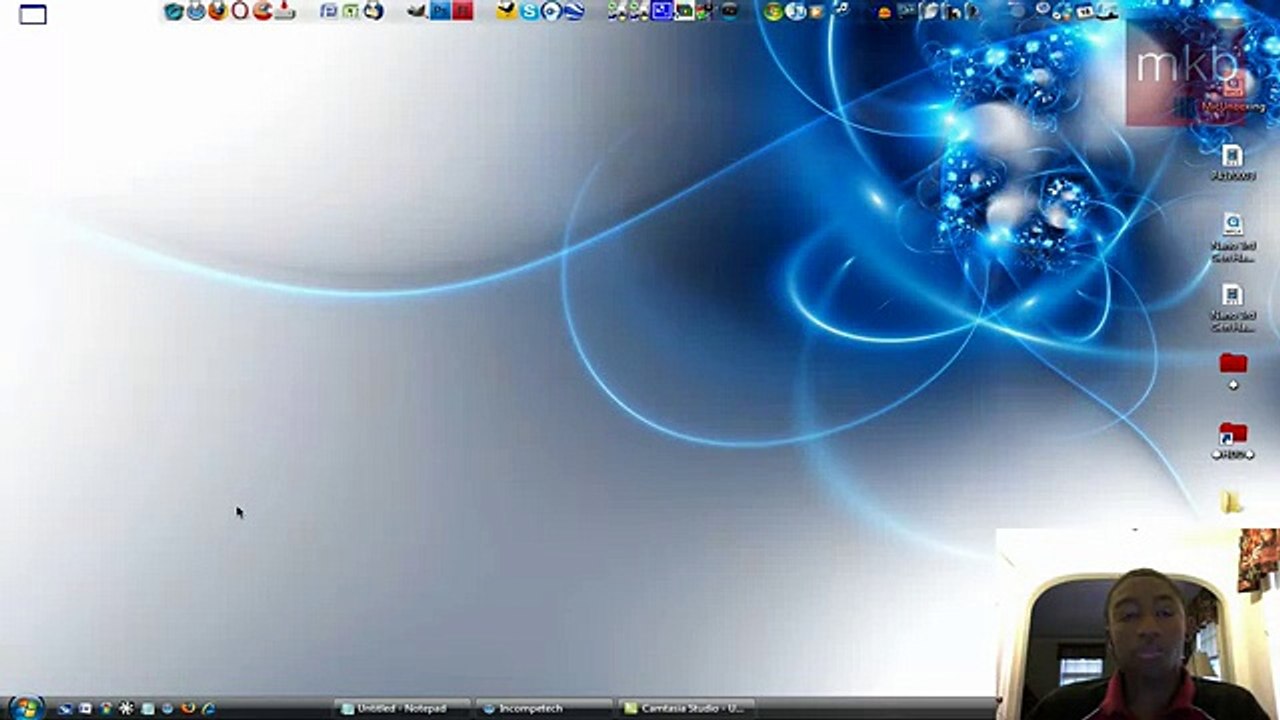1280x720 pixels.
Task: Open the Thunderbird icon in top dock
Action: tap(374, 11)
